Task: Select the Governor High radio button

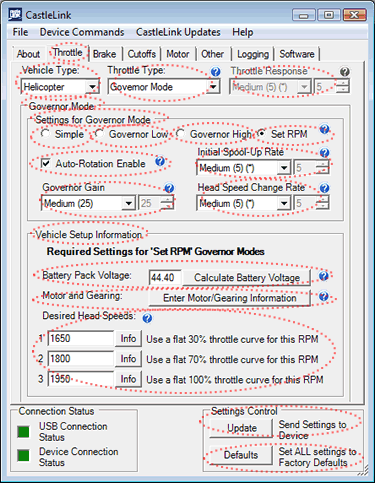Action: click(x=180, y=134)
